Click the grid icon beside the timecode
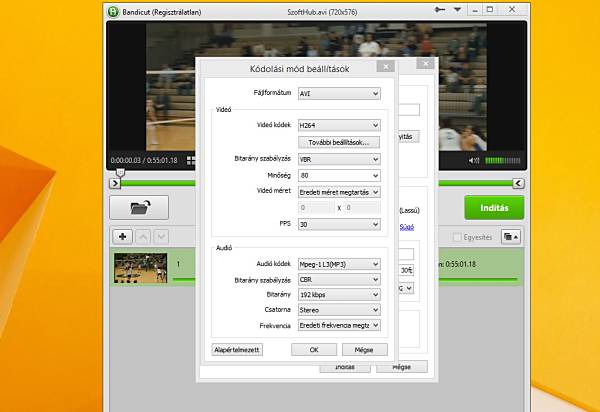This screenshot has width=600, height=412. [x=191, y=160]
